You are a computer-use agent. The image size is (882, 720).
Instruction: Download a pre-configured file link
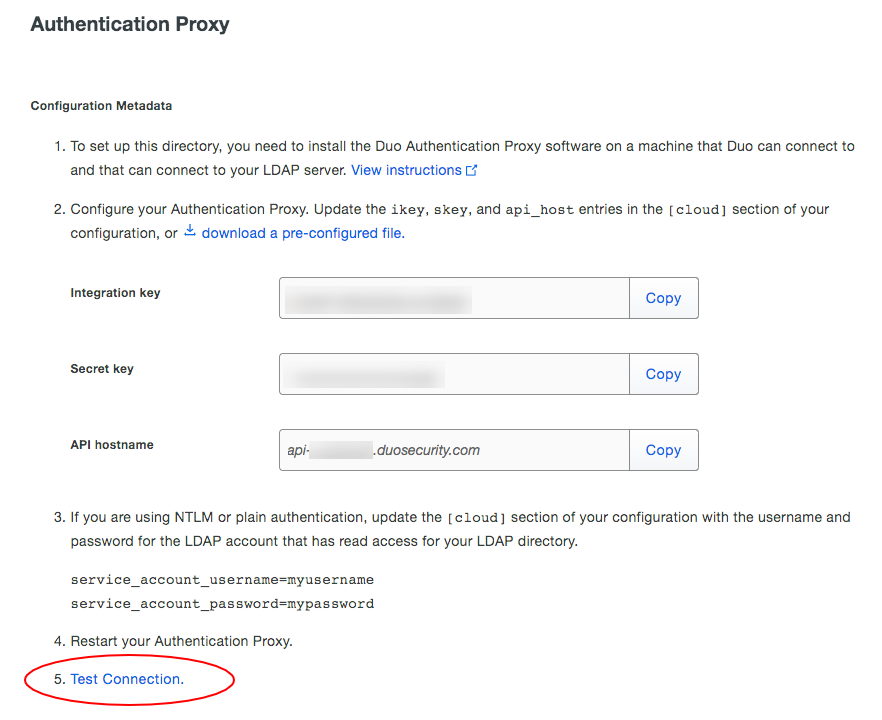(x=302, y=233)
